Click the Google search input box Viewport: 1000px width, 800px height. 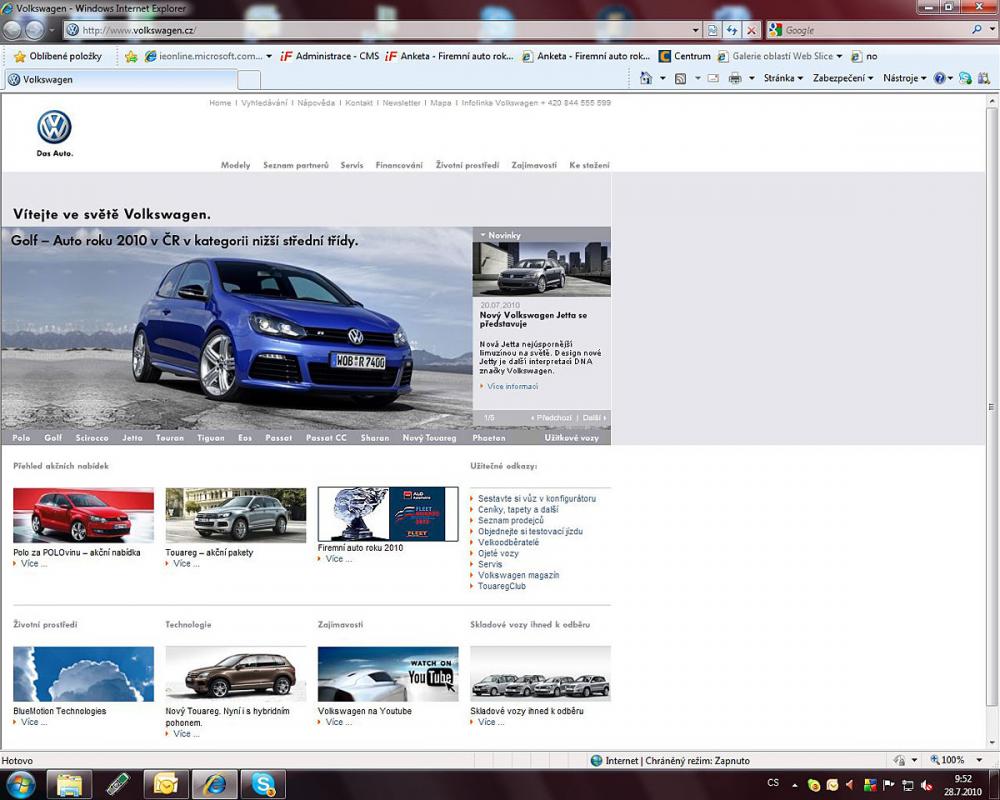coord(876,29)
